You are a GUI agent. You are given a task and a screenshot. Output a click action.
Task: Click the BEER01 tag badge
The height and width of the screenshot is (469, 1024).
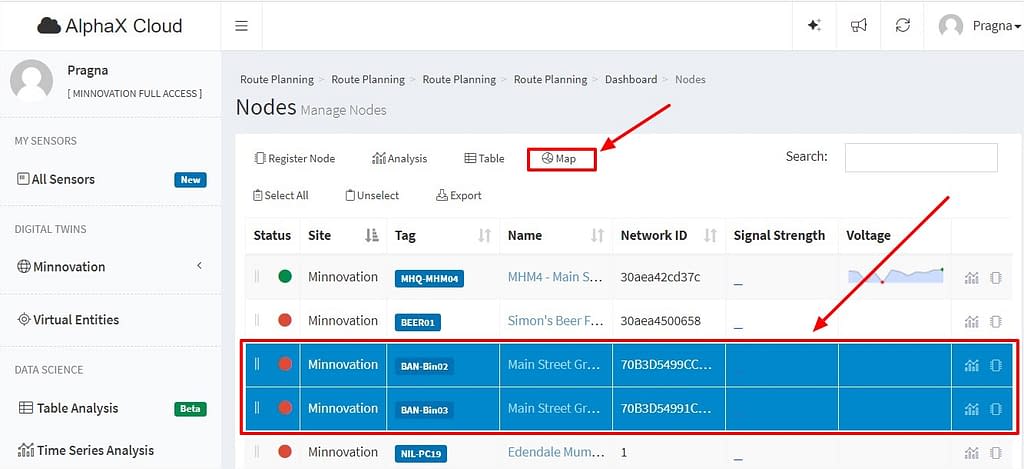click(418, 323)
